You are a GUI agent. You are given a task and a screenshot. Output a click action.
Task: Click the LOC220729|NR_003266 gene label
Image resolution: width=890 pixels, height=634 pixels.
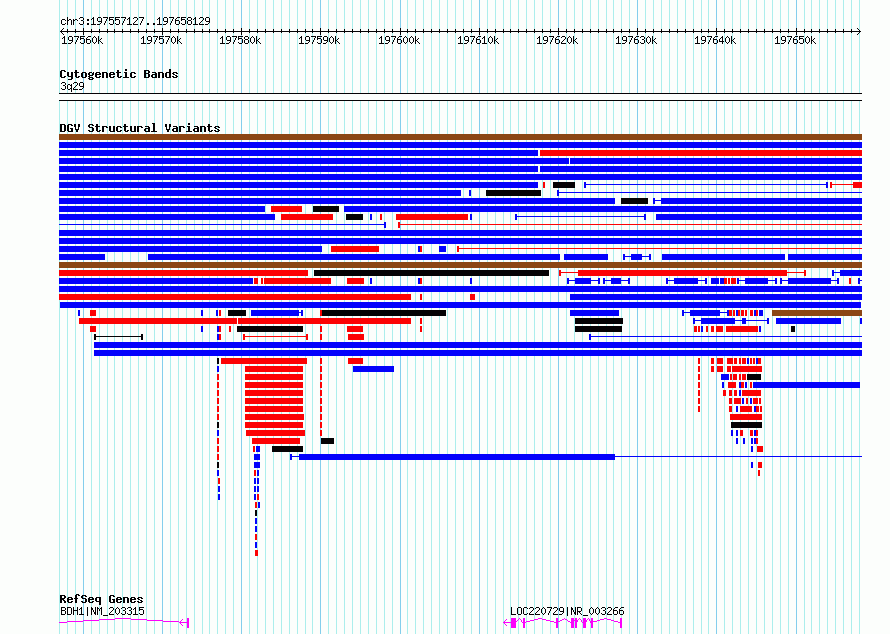click(x=567, y=611)
